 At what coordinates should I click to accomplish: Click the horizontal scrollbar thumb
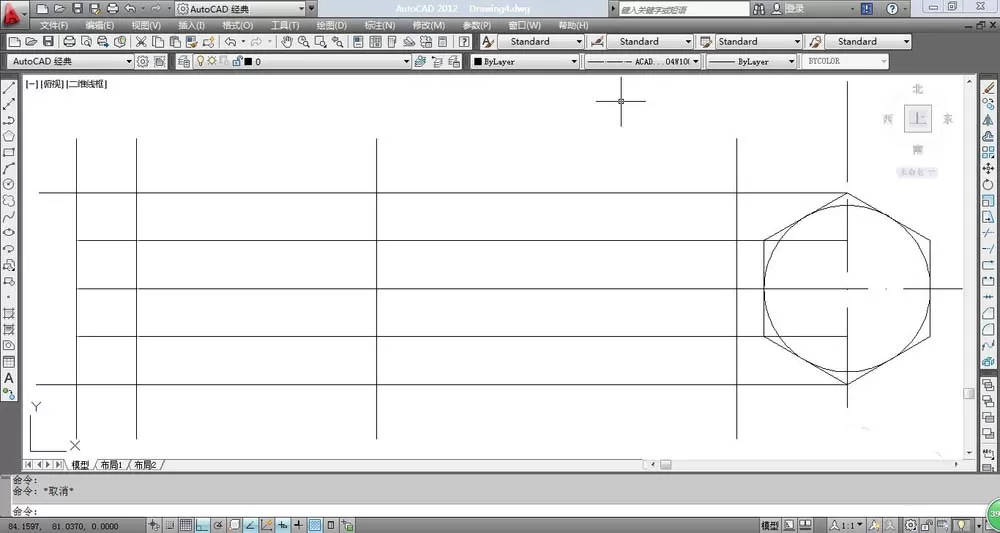pyautogui.click(x=665, y=465)
